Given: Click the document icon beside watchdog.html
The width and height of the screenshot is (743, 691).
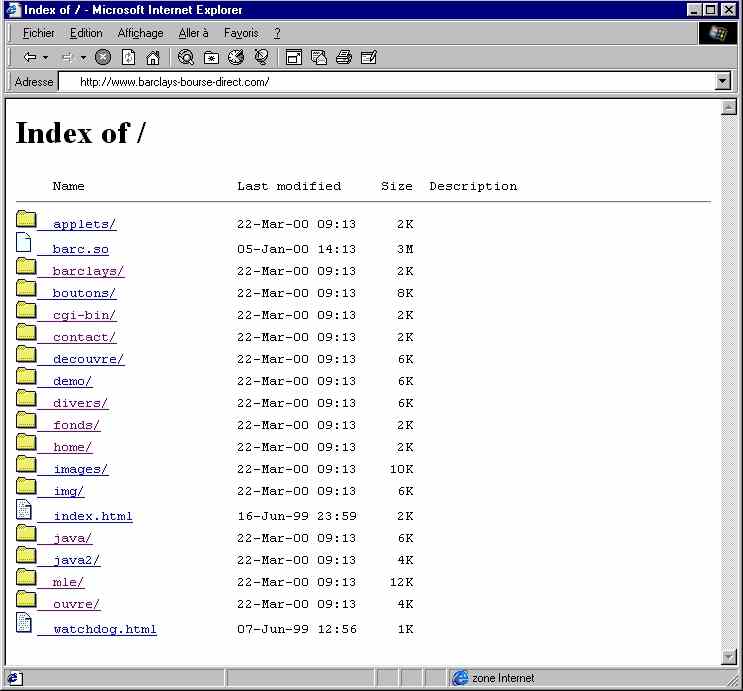Looking at the screenshot, I should (x=24, y=622).
